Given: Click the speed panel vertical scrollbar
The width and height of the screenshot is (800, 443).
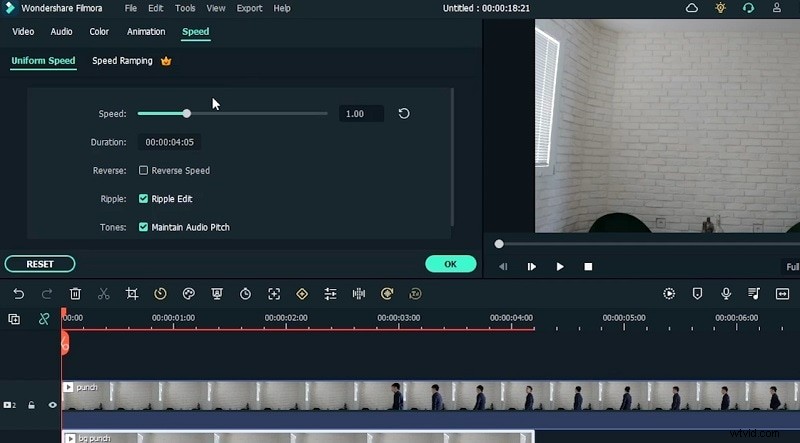Looking at the screenshot, I should (x=452, y=157).
